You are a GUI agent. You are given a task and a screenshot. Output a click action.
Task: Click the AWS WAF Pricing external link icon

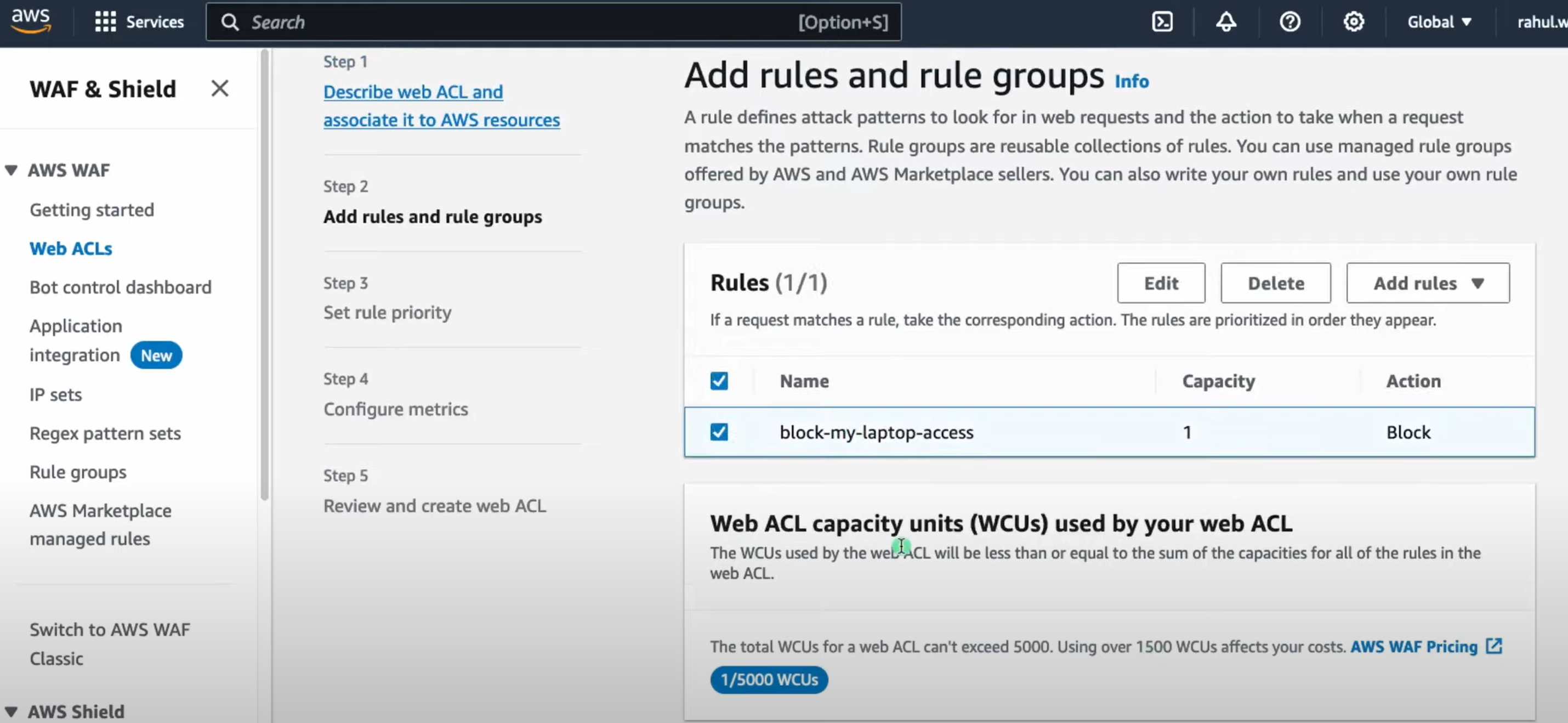click(x=1494, y=646)
